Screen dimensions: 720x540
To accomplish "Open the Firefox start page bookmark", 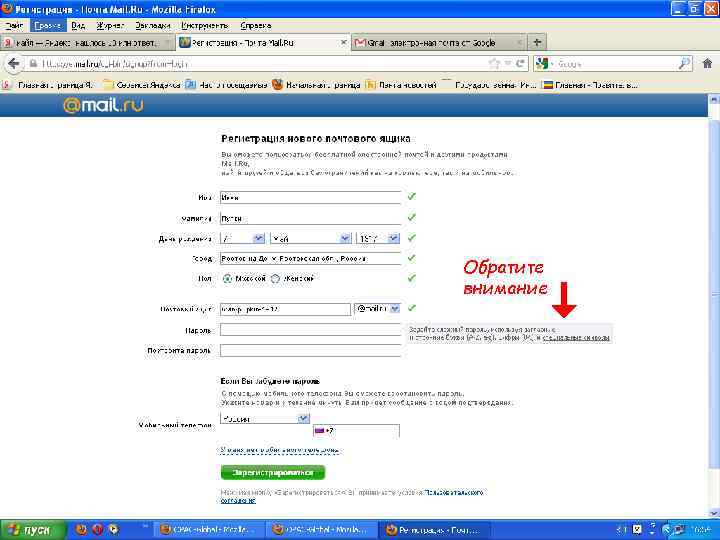I will (x=316, y=85).
